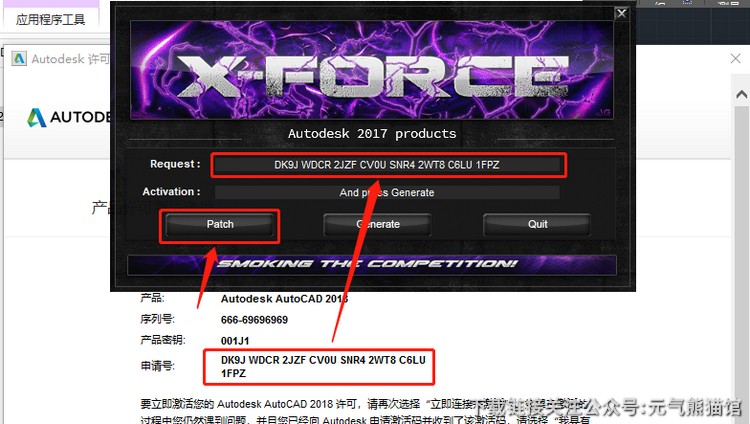Click the X-FORCE banner image
Screen dimensions: 750x424
pos(372,70)
